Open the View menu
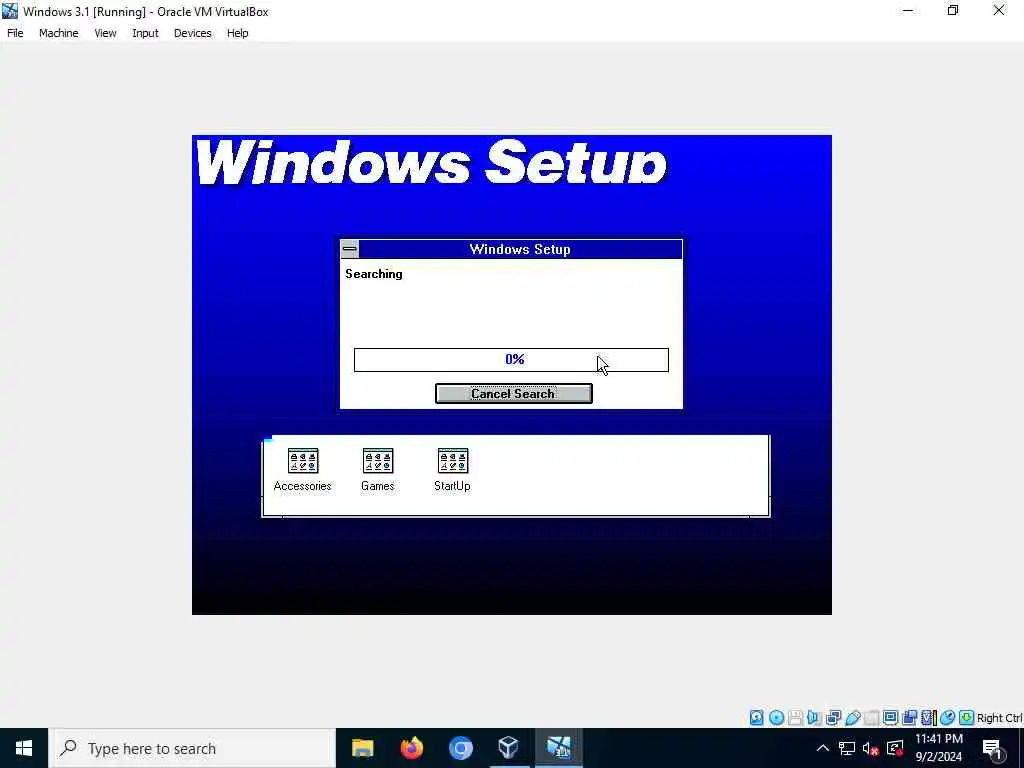This screenshot has width=1024, height=768. click(105, 33)
